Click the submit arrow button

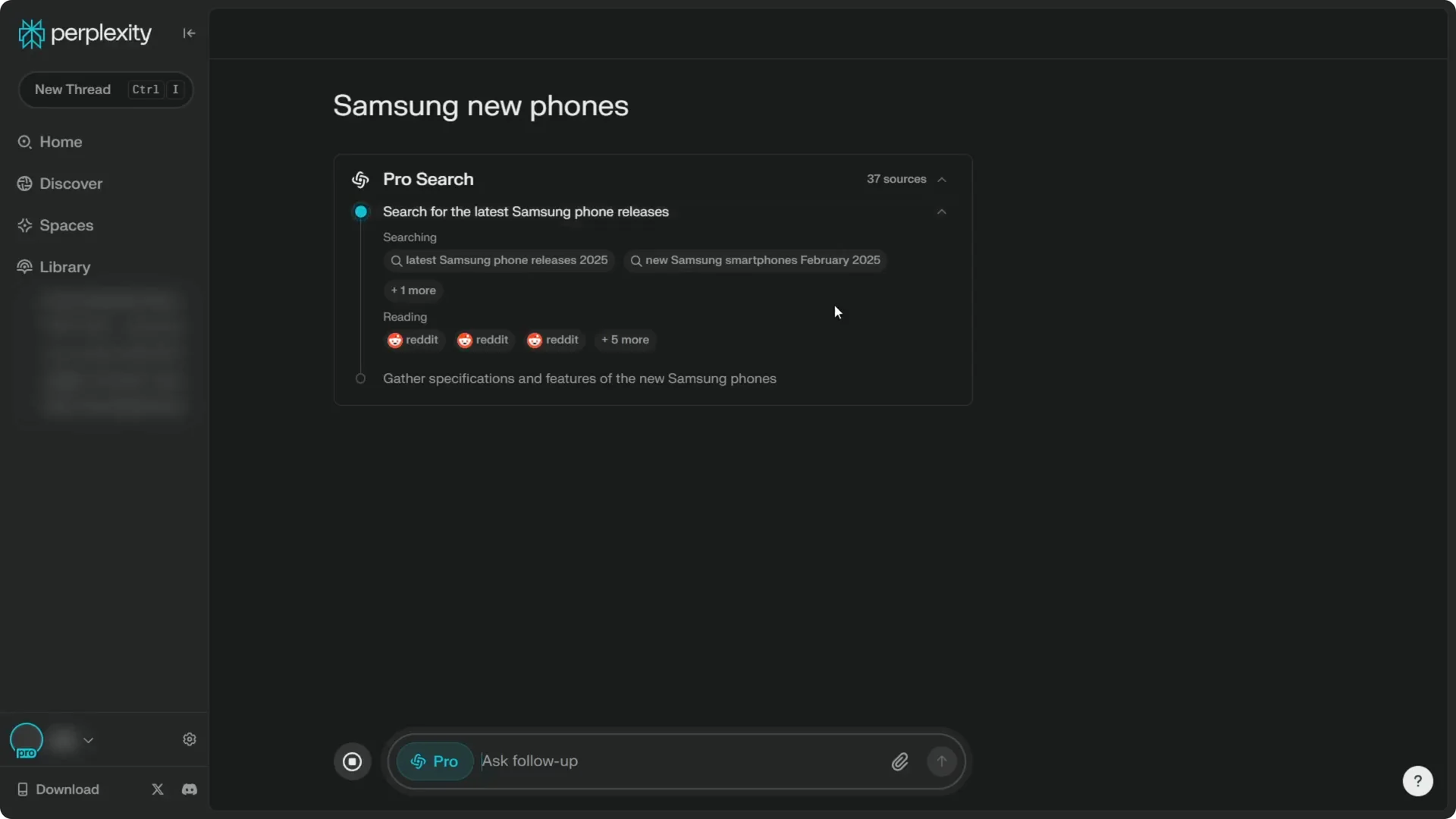[941, 761]
